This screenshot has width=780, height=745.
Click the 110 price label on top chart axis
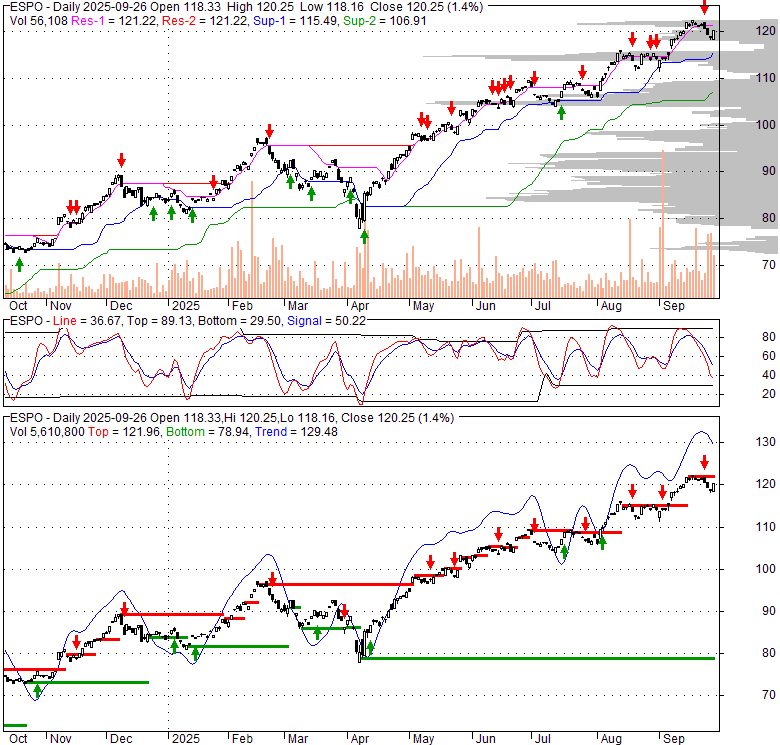tap(765, 78)
